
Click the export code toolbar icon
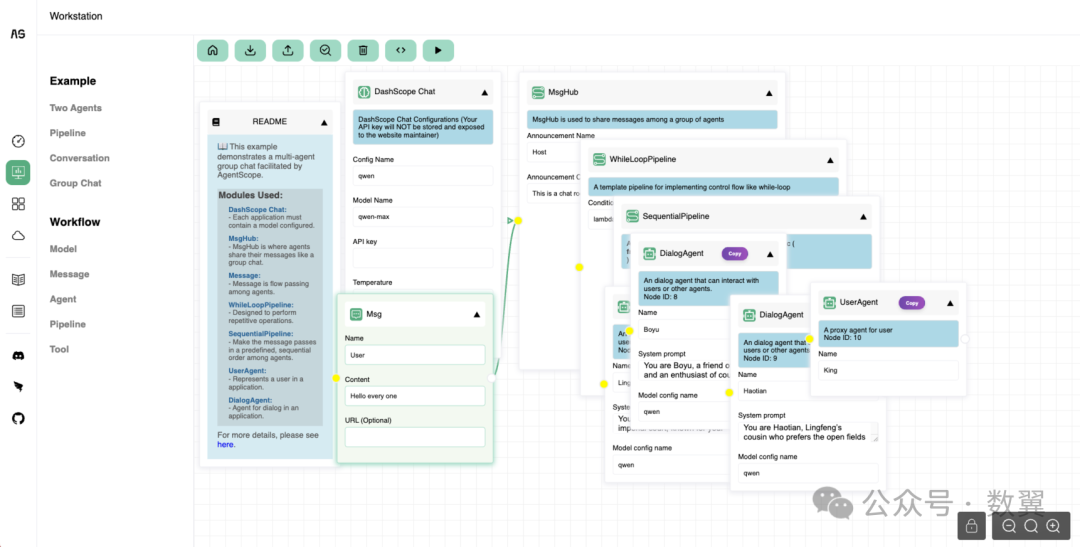click(401, 50)
